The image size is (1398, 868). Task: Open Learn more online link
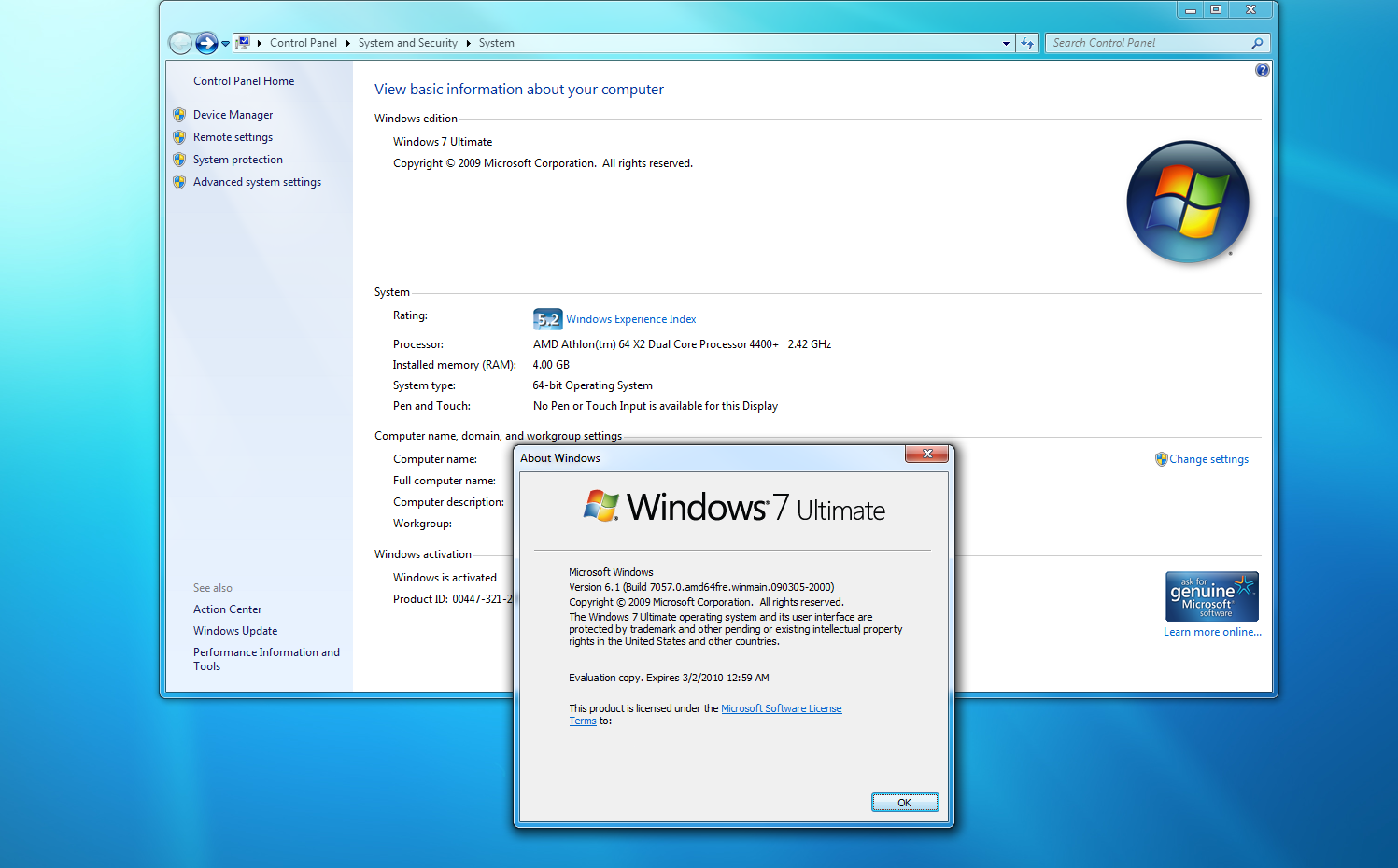[1212, 632]
